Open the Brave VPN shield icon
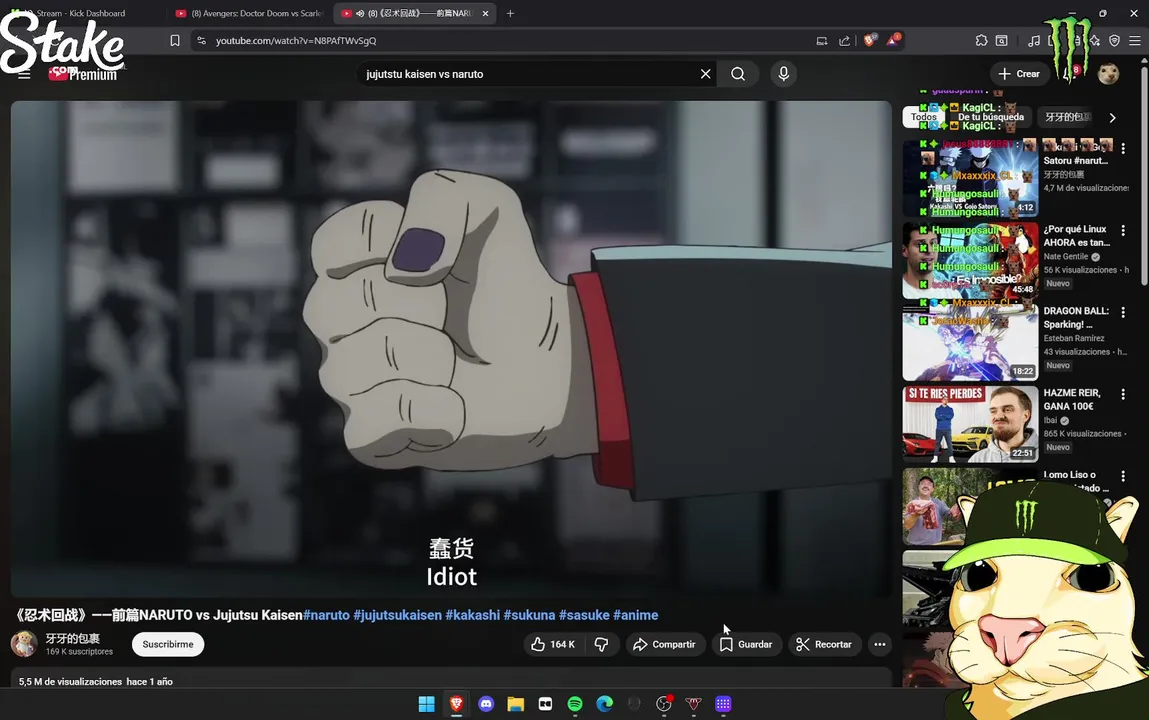Screen dimensions: 1149x720 coord(1115,41)
